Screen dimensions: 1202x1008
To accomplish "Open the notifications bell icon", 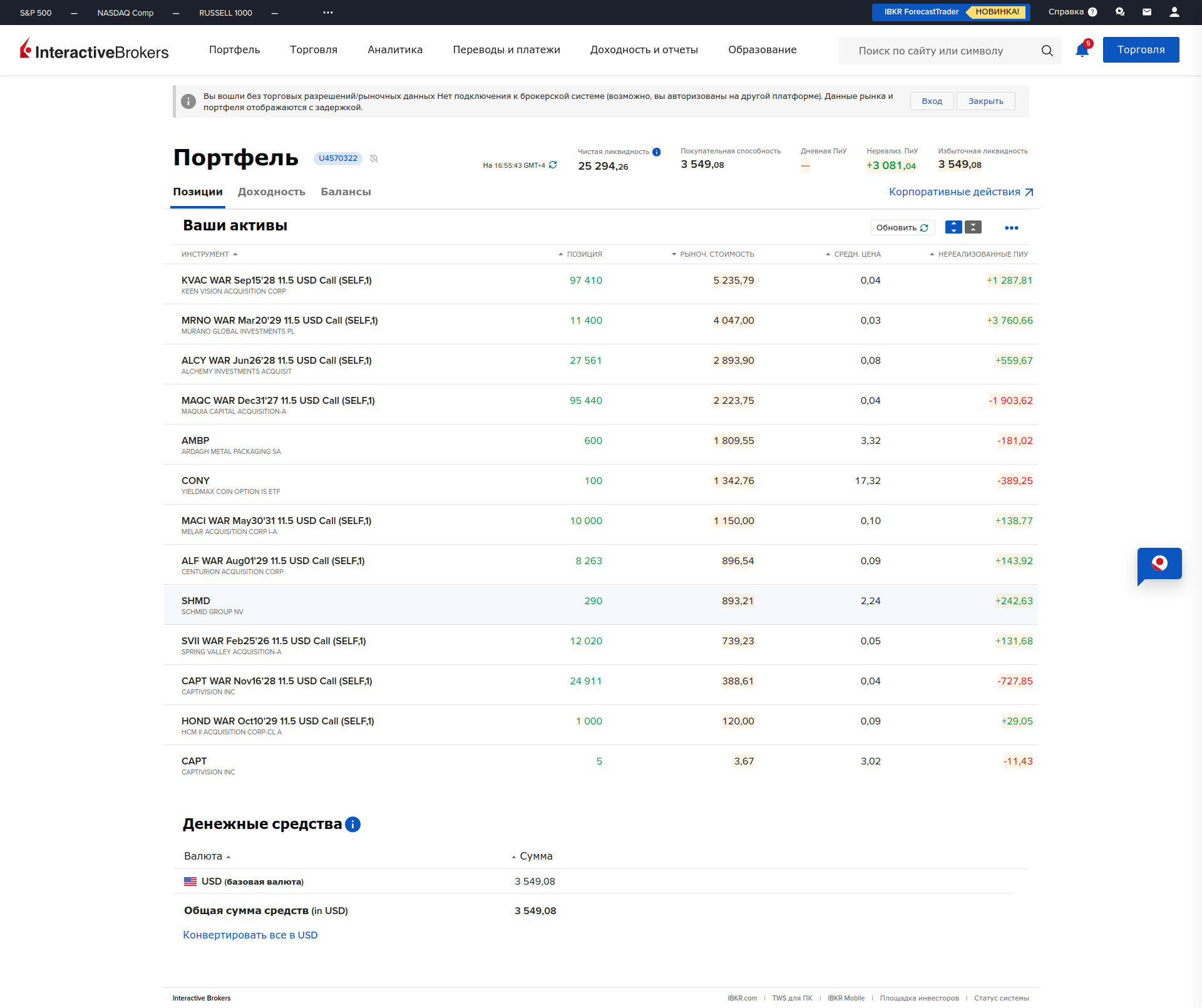I will click(x=1082, y=51).
